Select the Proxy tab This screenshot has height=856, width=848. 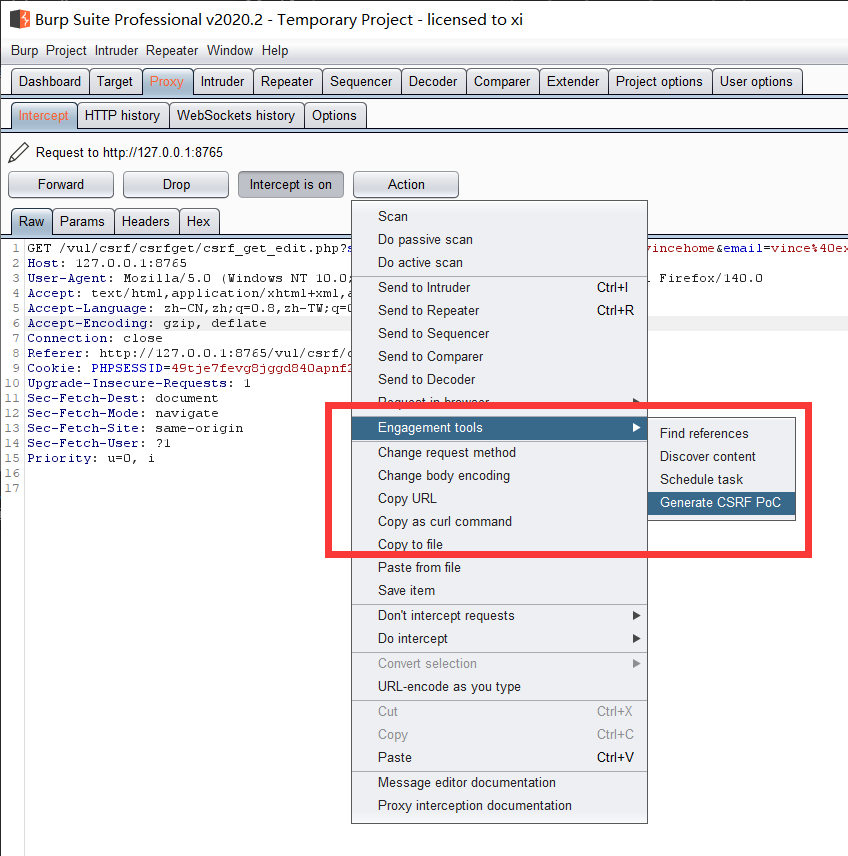167,81
